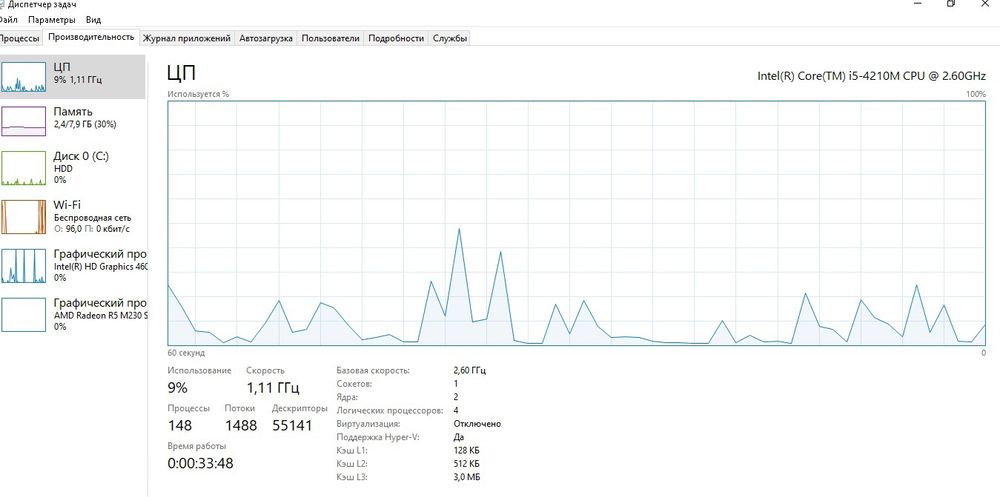The image size is (1000, 497).
Task: Maximize the Task Manager window
Action: 950,4
